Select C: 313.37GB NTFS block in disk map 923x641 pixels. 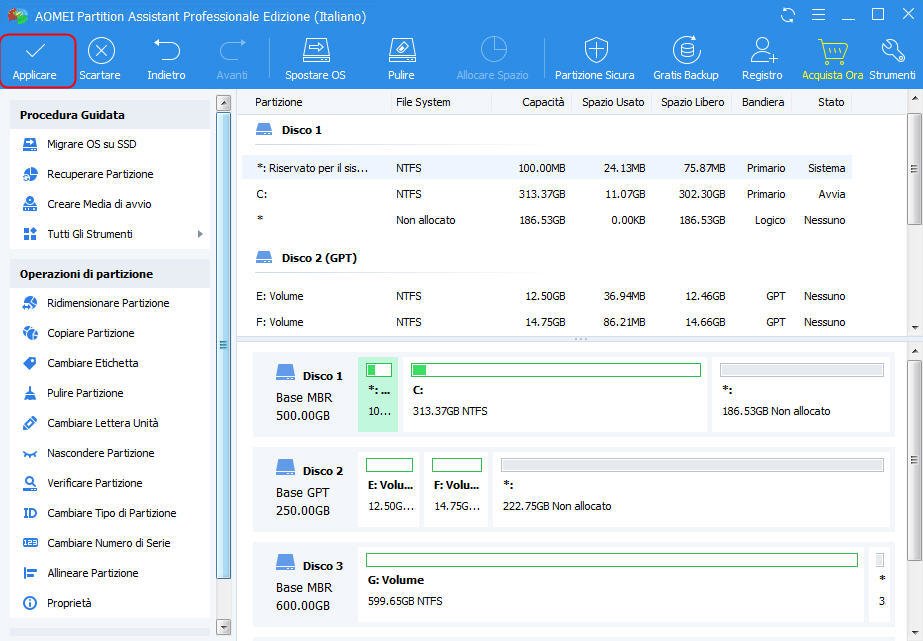(556, 394)
